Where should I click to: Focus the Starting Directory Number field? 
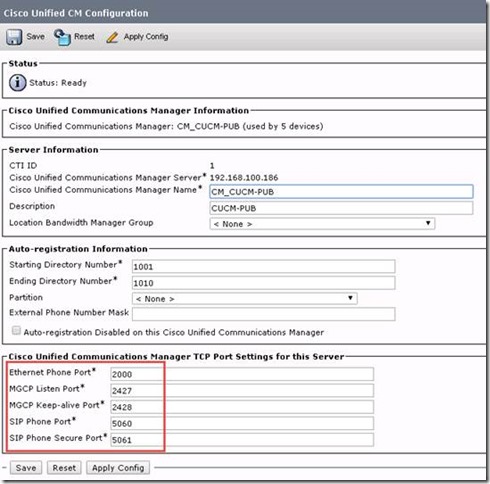pos(263,266)
